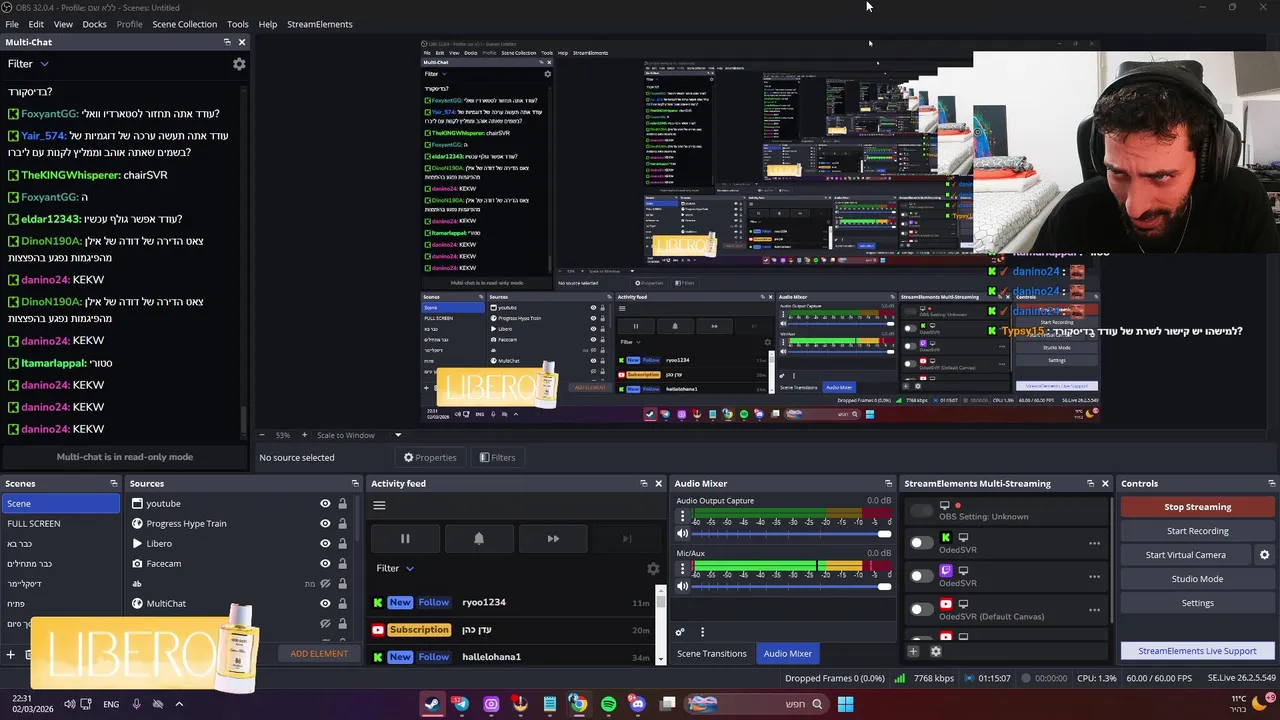
Task: Switch to Scene Transitions tab
Action: click(x=712, y=654)
